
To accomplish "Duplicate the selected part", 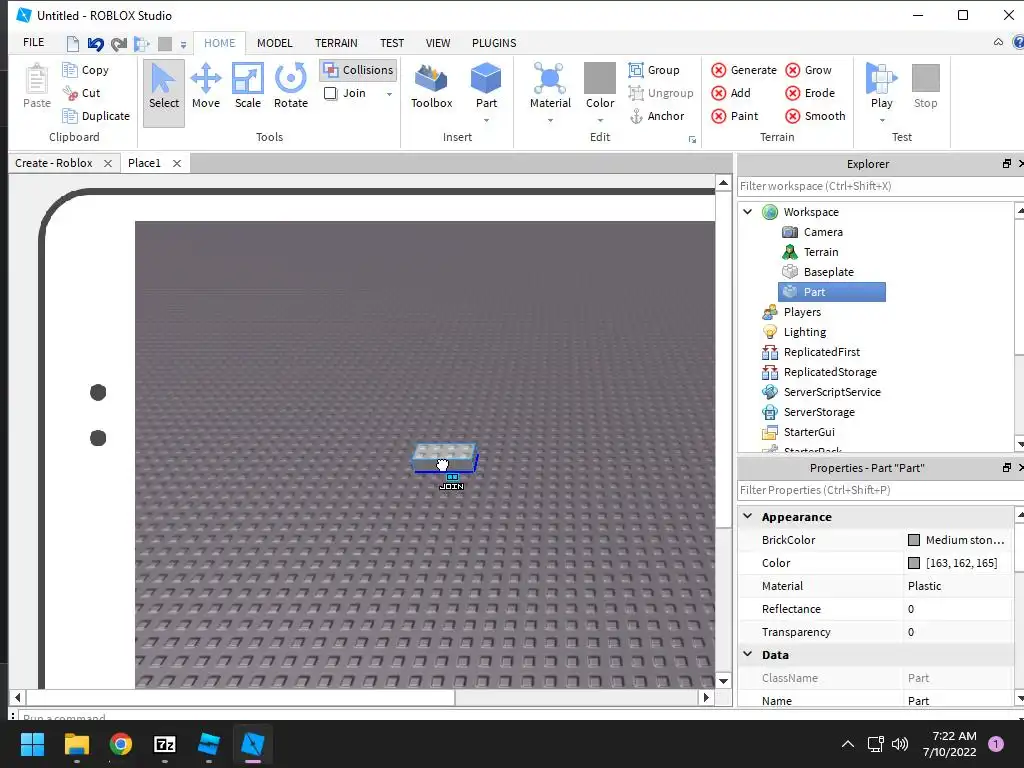I will pos(96,116).
